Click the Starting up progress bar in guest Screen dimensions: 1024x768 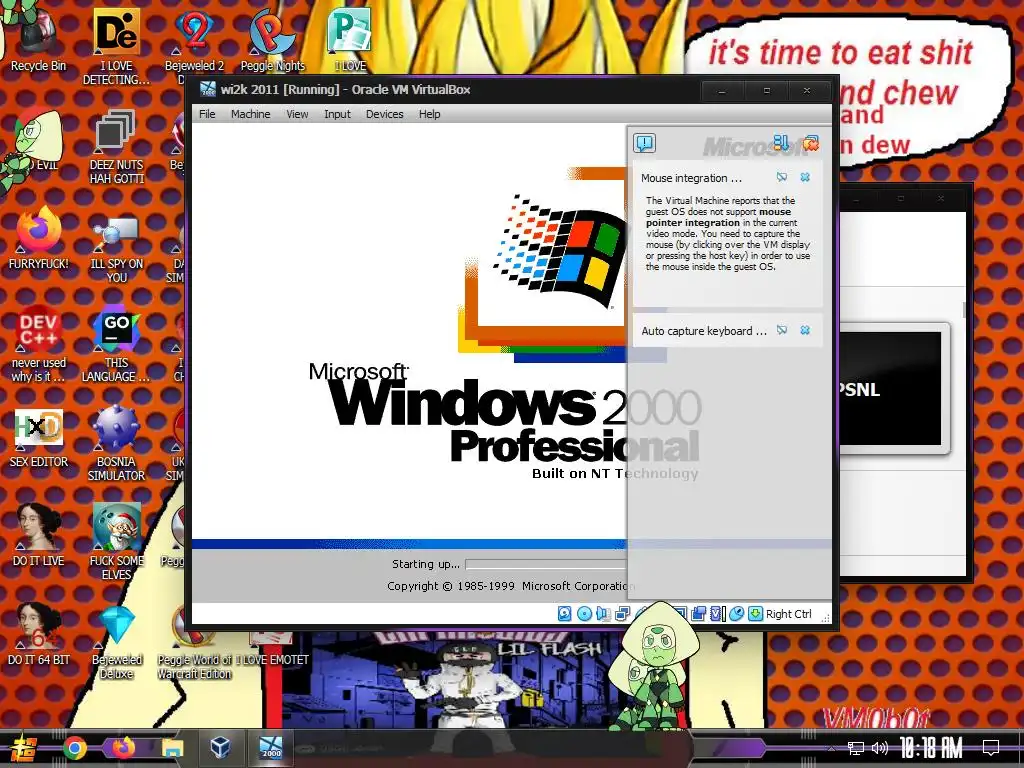546,564
